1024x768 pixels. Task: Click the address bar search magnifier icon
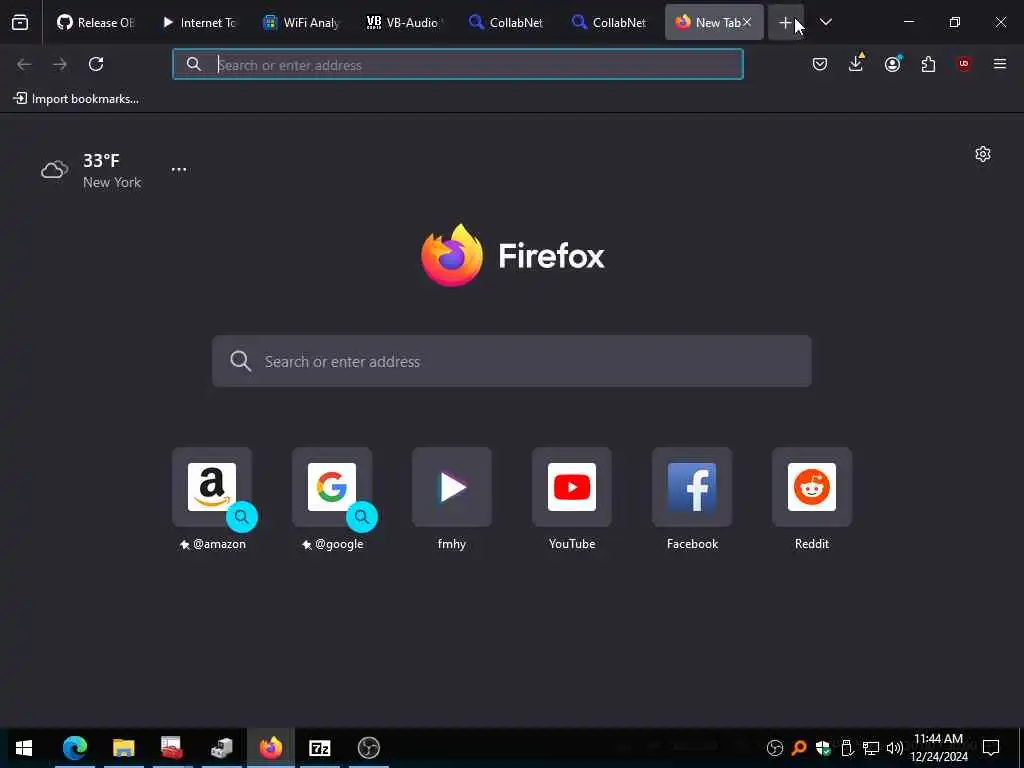pyautogui.click(x=193, y=64)
